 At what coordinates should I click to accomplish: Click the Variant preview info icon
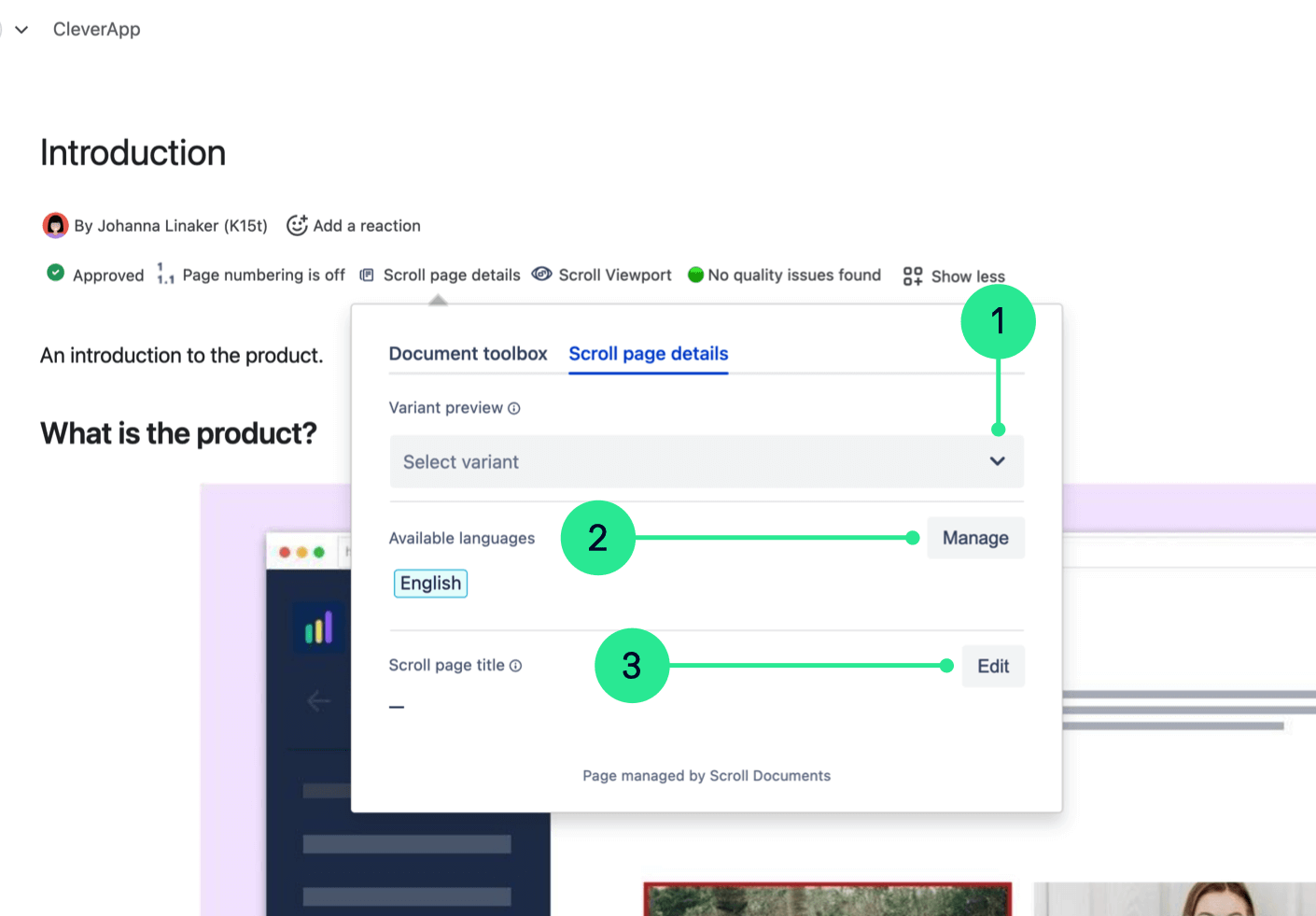coord(514,407)
